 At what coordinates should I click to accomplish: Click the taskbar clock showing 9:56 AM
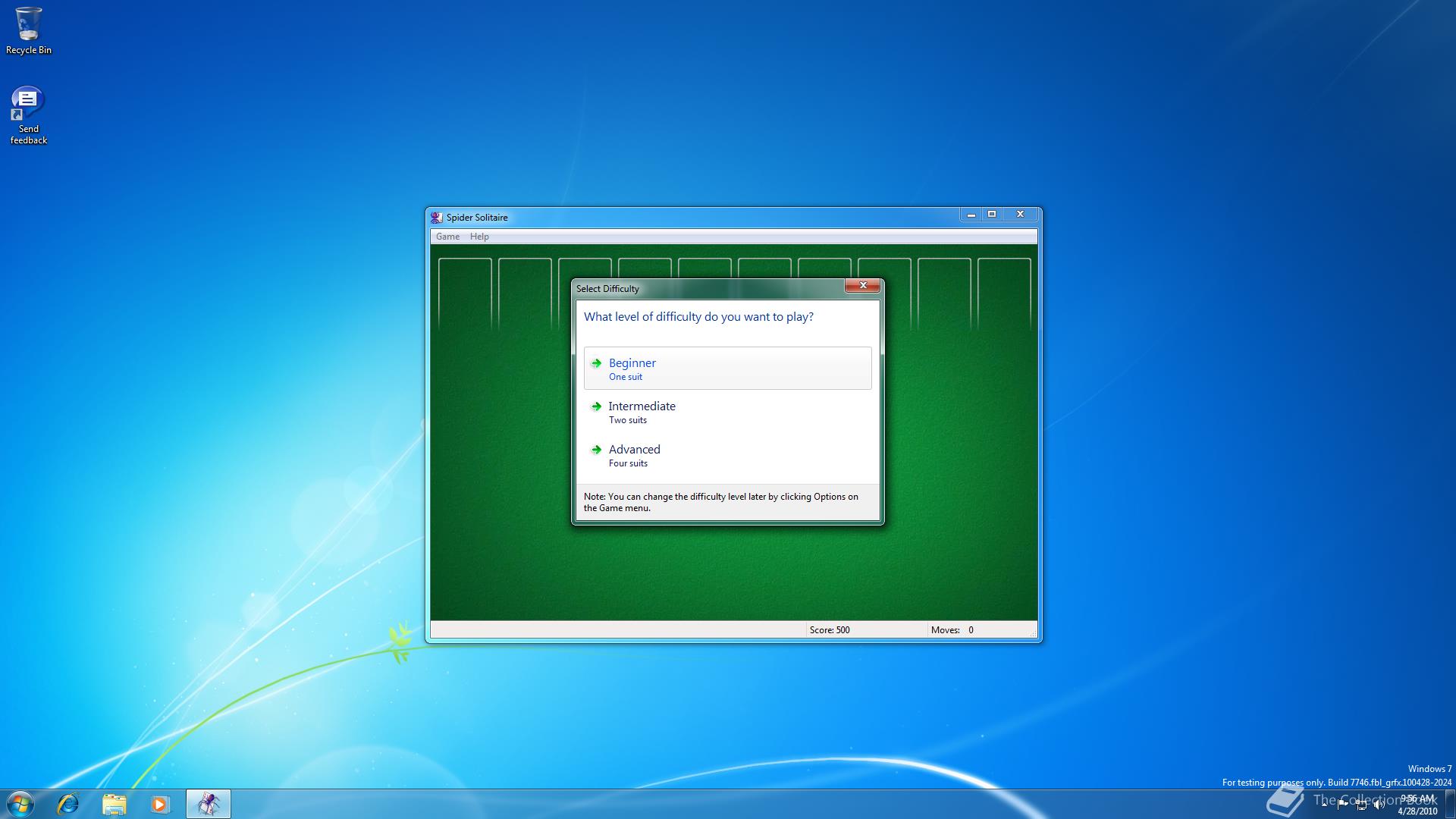[x=1417, y=805]
